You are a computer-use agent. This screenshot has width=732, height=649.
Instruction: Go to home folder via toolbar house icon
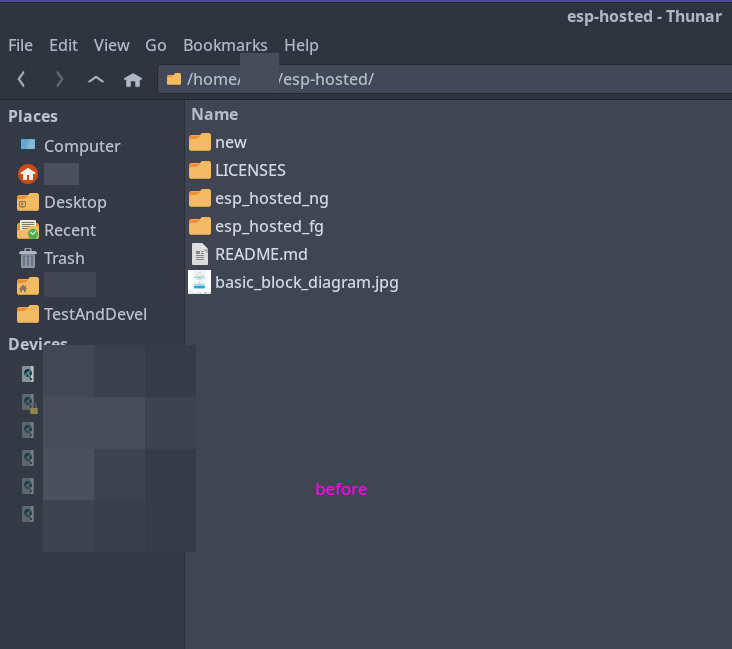(x=133, y=80)
